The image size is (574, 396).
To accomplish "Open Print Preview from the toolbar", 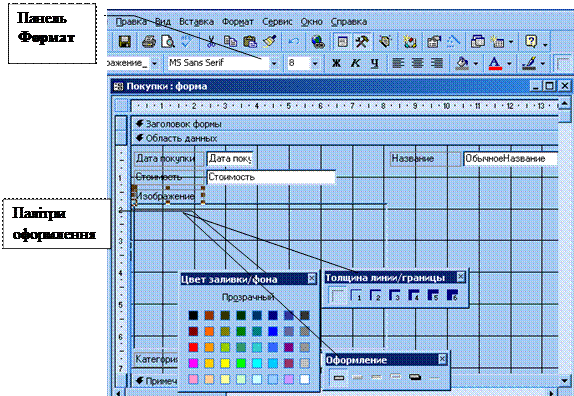I will pos(168,42).
